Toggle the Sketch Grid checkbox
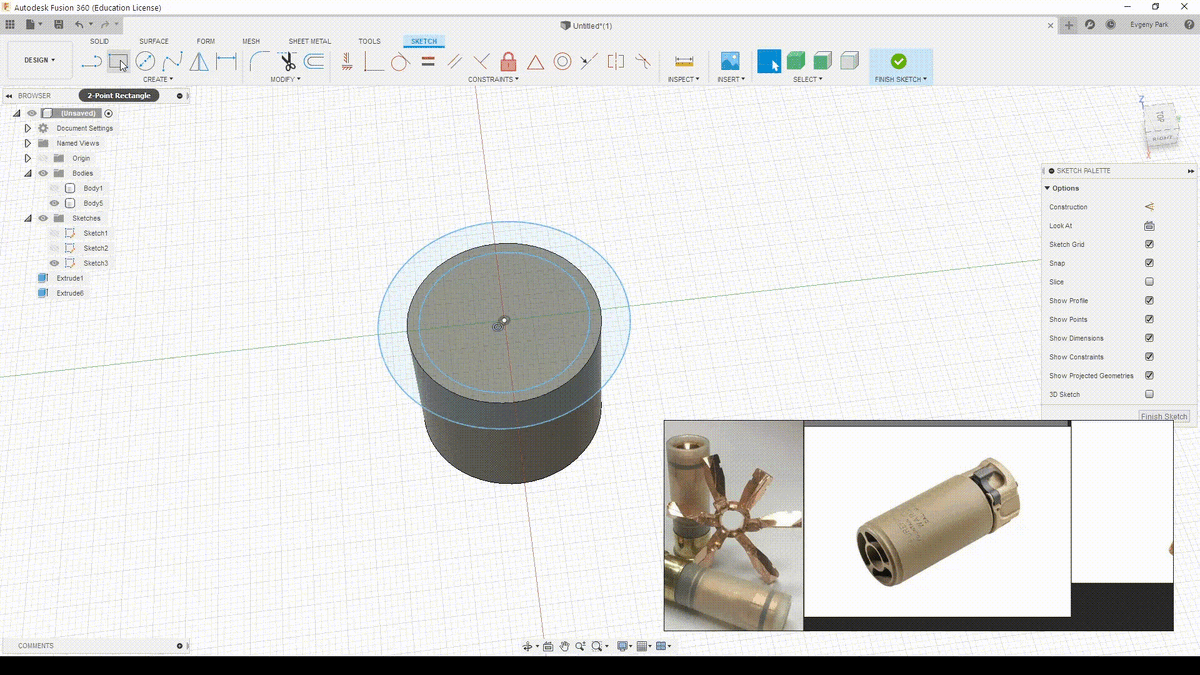 [1149, 244]
